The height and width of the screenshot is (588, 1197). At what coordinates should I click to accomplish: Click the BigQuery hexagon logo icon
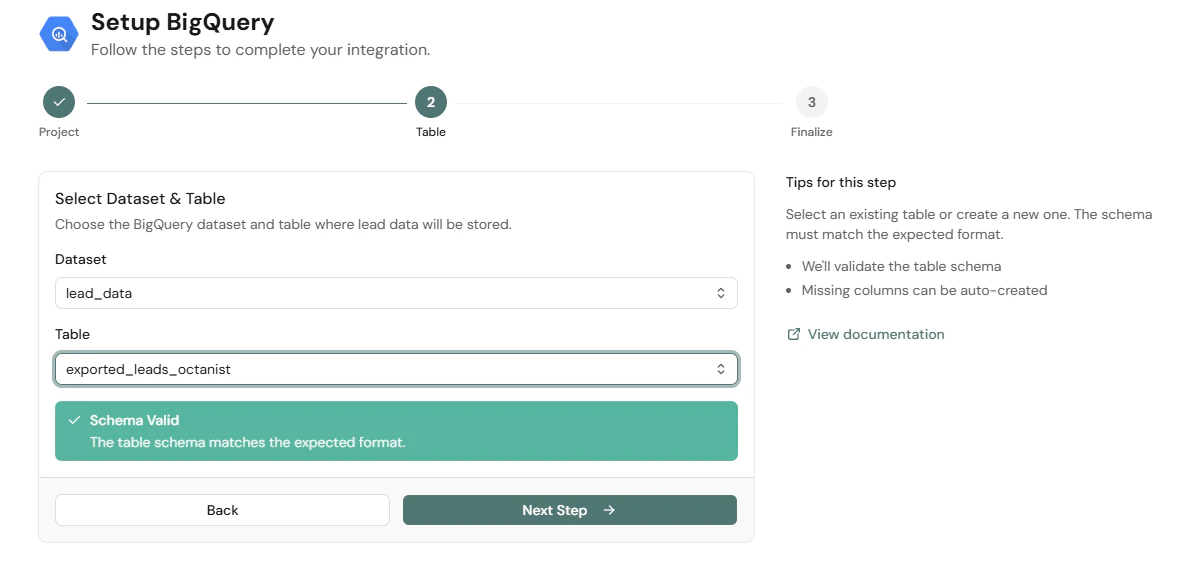59,34
